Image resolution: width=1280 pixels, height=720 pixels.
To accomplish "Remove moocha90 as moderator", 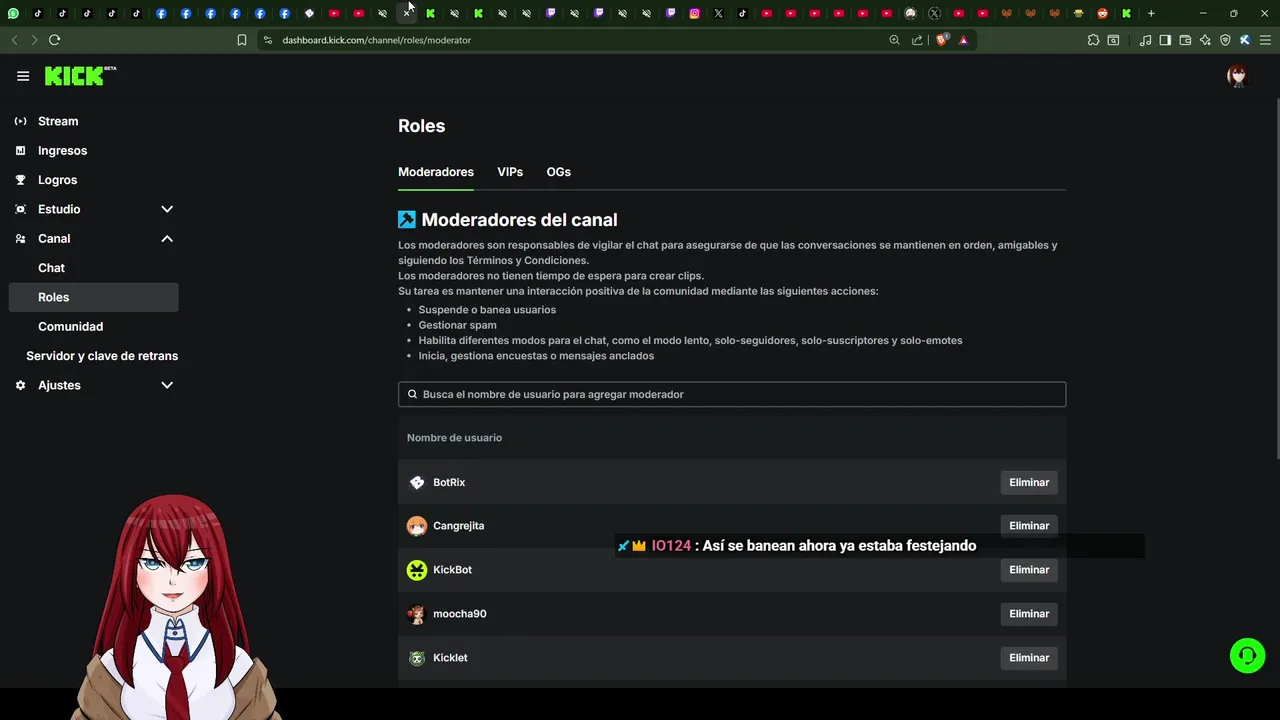I will click(1029, 614).
